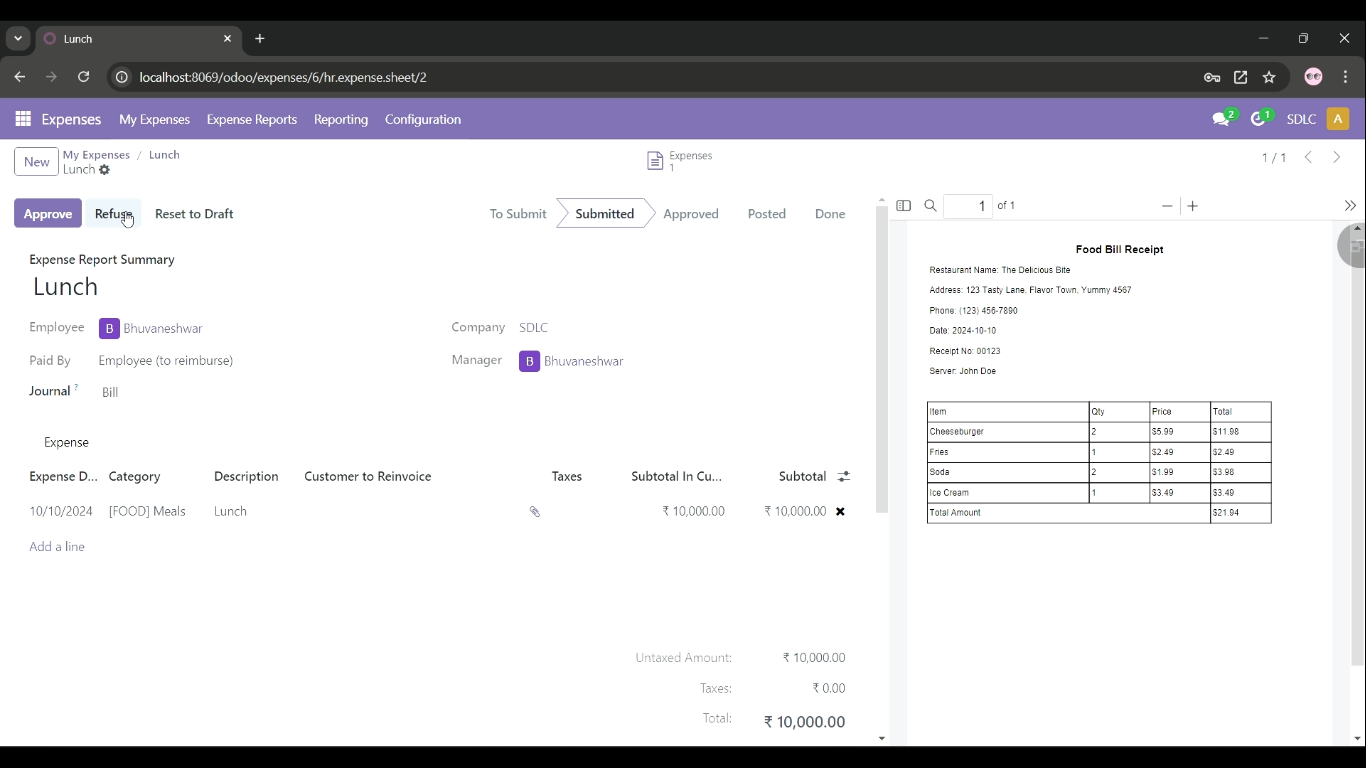Select the To Submit status stage

[x=518, y=213]
